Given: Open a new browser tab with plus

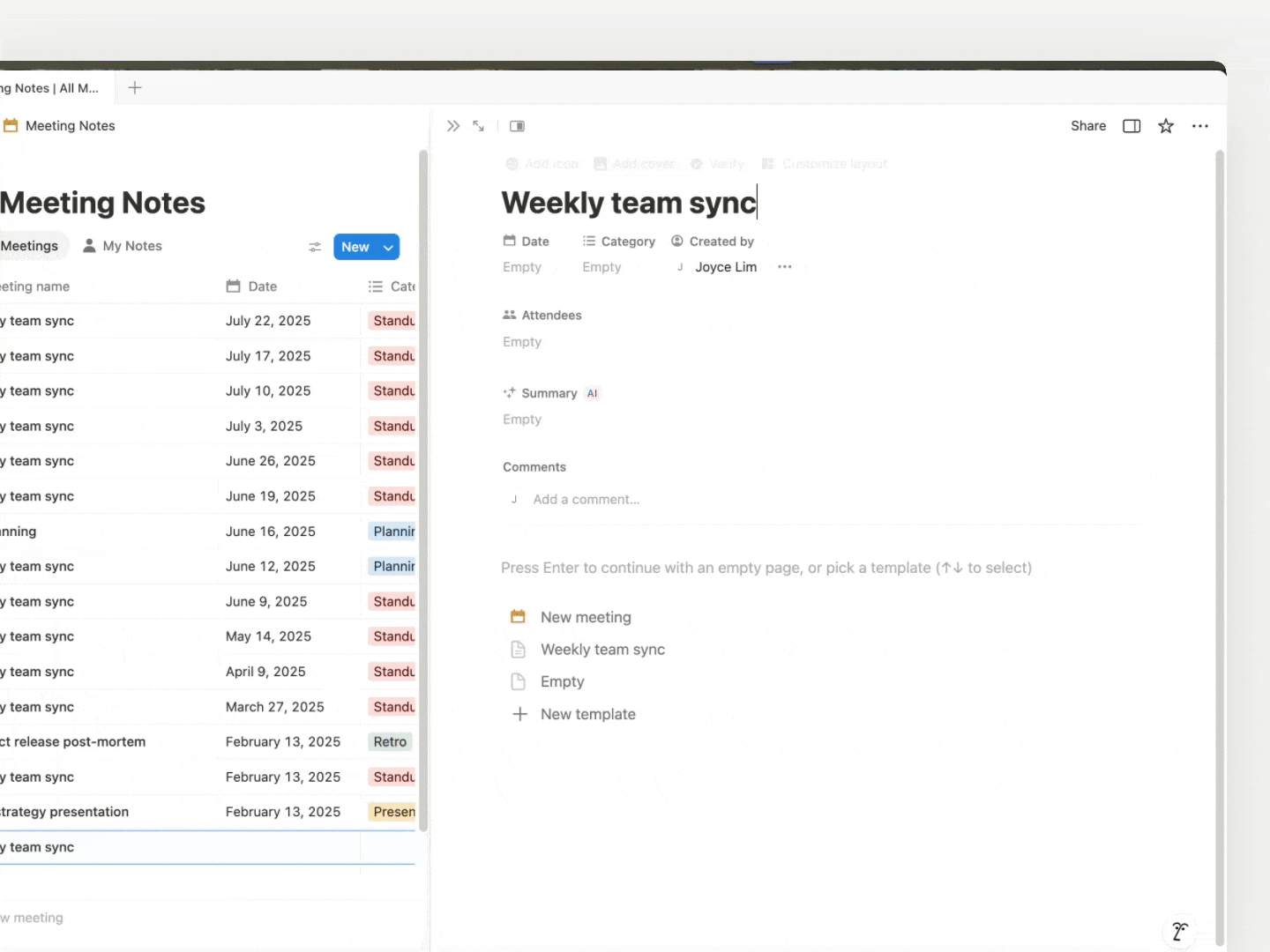Looking at the screenshot, I should pyautogui.click(x=135, y=87).
